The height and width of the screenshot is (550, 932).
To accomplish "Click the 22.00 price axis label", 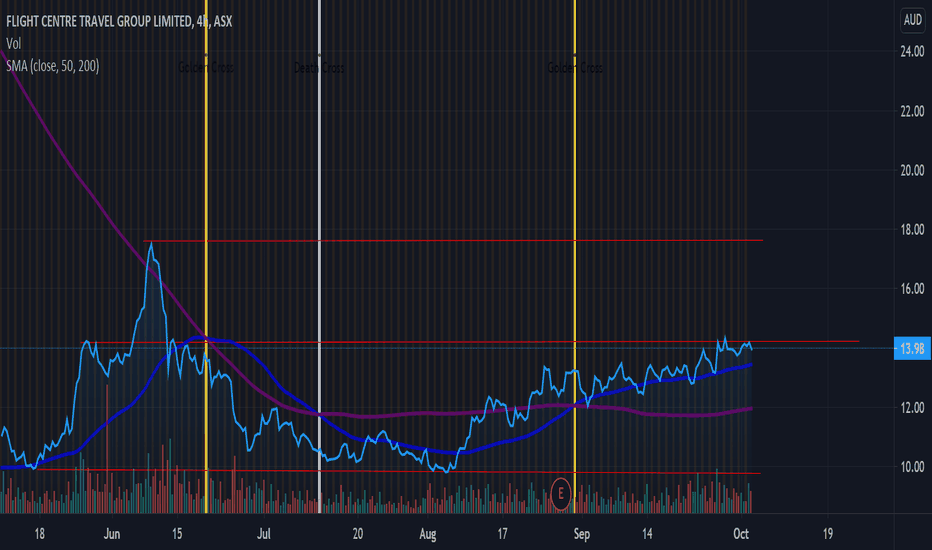I will click(912, 111).
